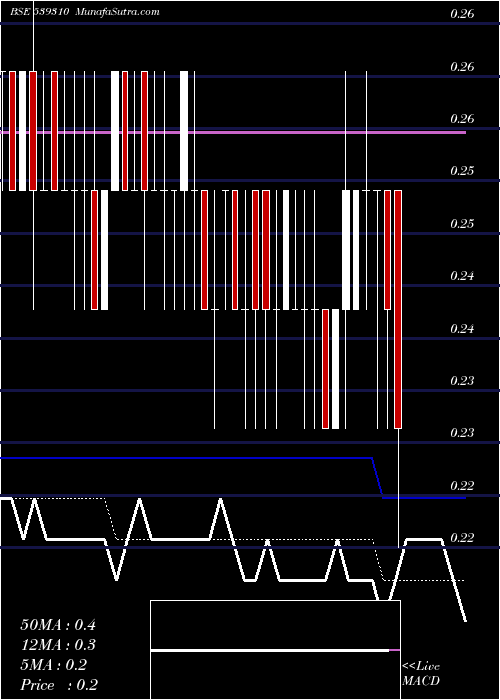
Task: Click inside the MACD inset panel
Action: 275,650
